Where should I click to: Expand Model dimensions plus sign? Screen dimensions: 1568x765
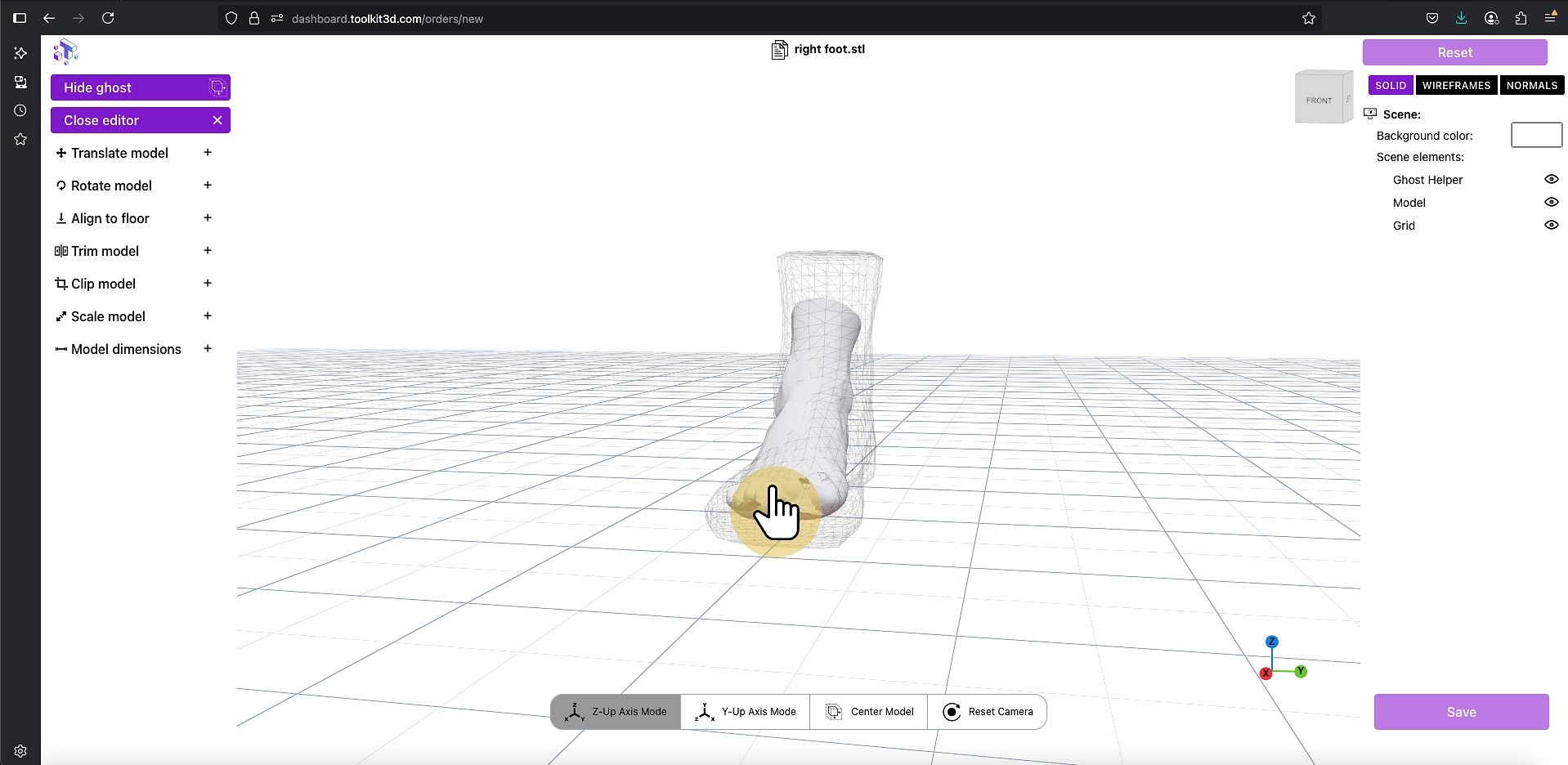tap(208, 348)
